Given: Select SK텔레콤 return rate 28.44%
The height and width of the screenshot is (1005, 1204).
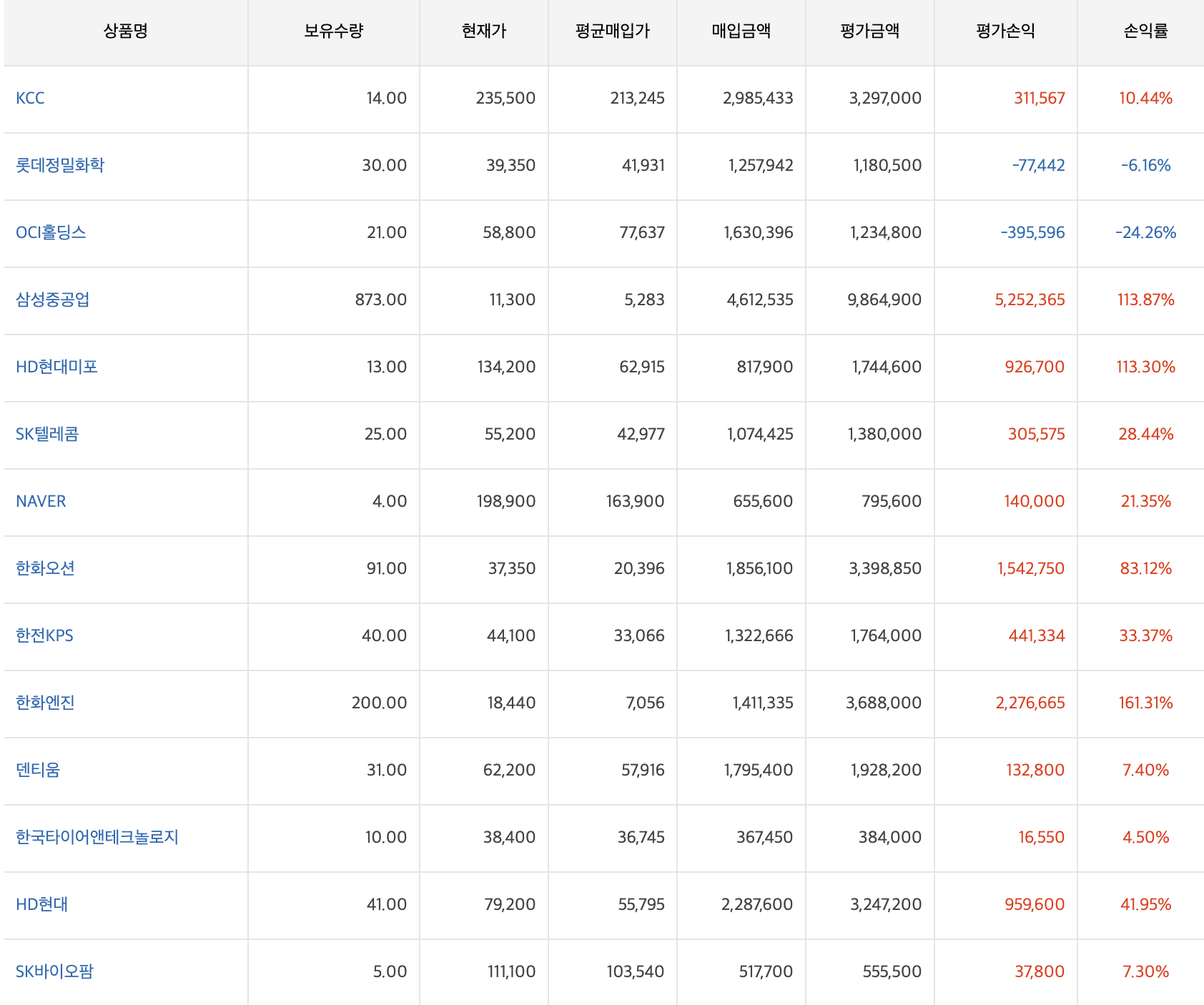Looking at the screenshot, I should click(1146, 435).
